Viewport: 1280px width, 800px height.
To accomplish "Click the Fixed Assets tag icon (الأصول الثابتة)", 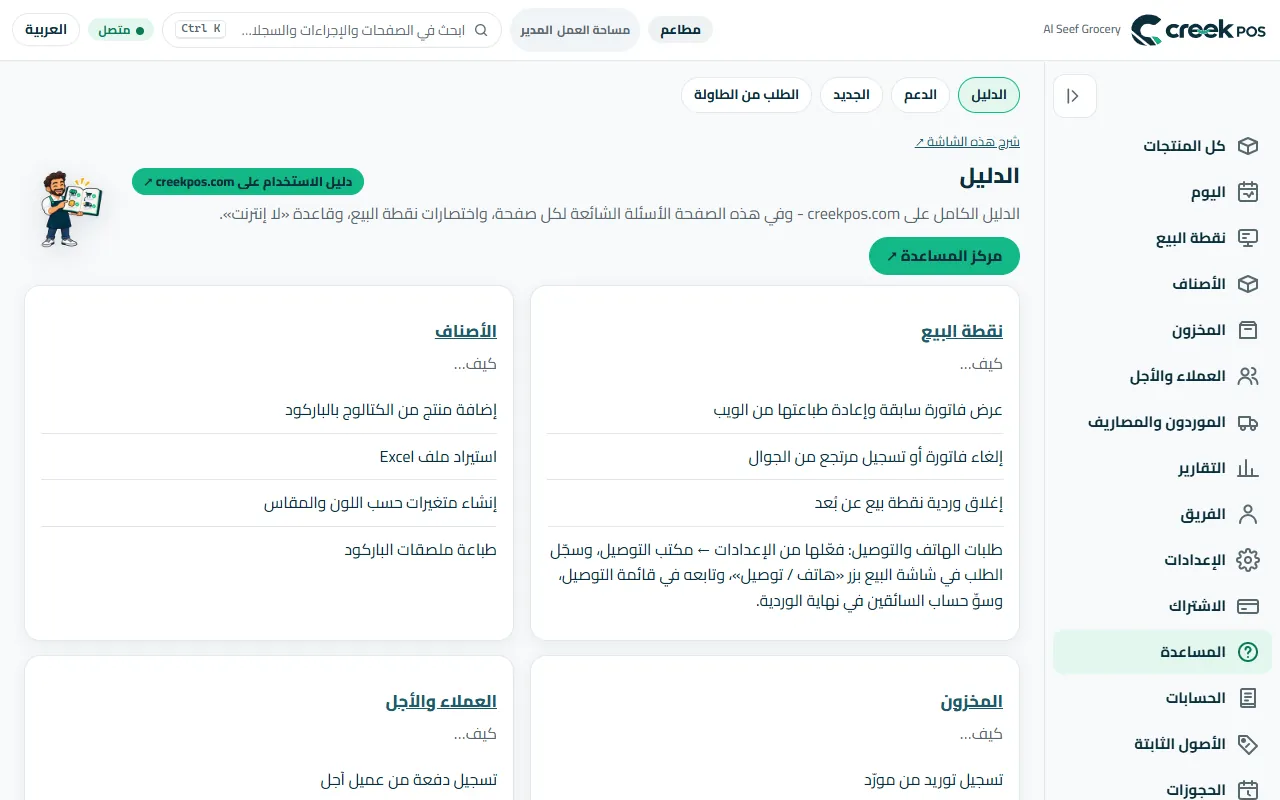I will (x=1247, y=744).
